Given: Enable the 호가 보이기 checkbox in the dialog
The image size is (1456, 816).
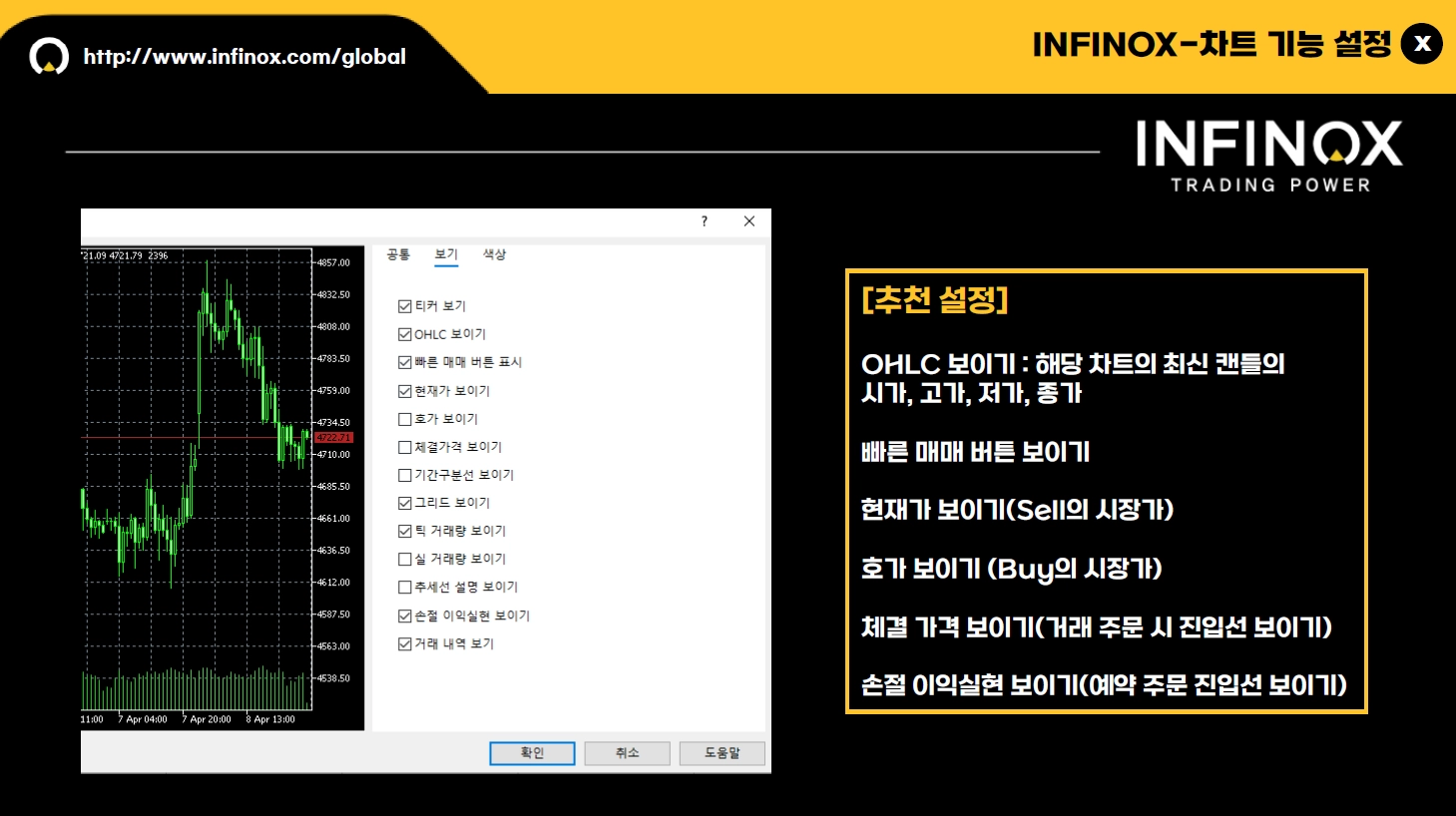Looking at the screenshot, I should pyautogui.click(x=404, y=419).
